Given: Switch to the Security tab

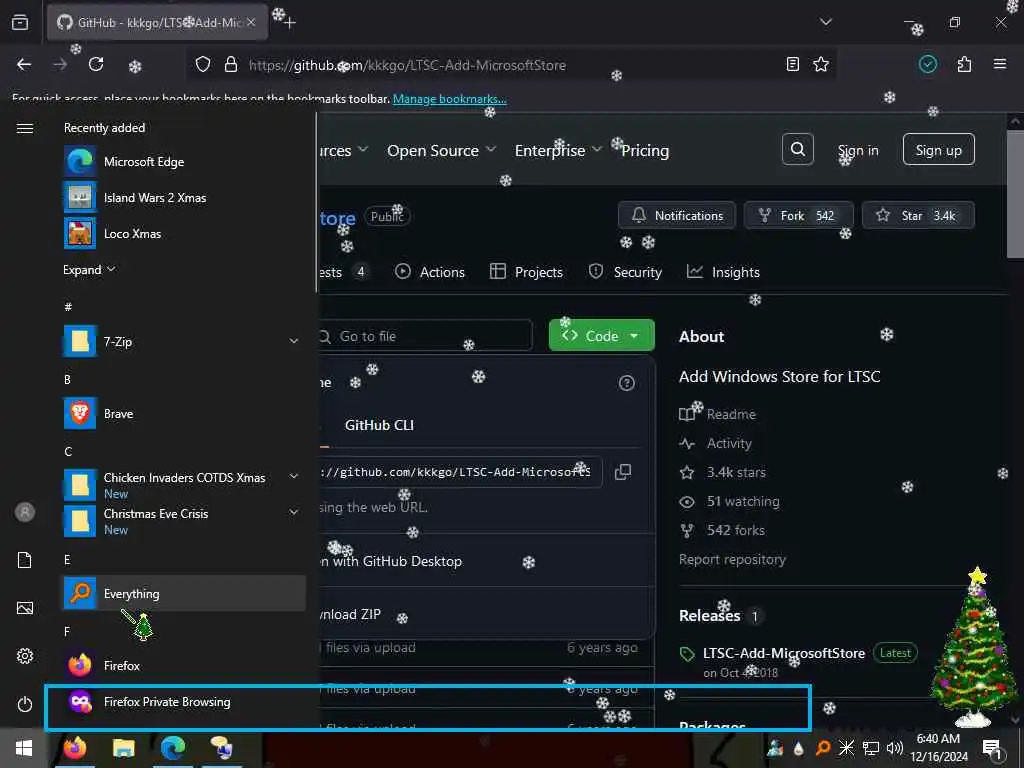Looking at the screenshot, I should coord(625,272).
